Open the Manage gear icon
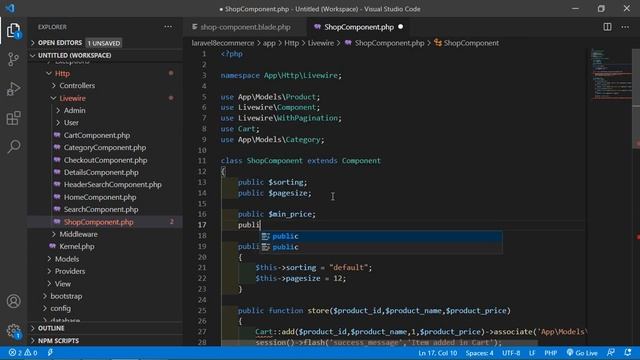Screen dimensions: 640x360 (13, 331)
